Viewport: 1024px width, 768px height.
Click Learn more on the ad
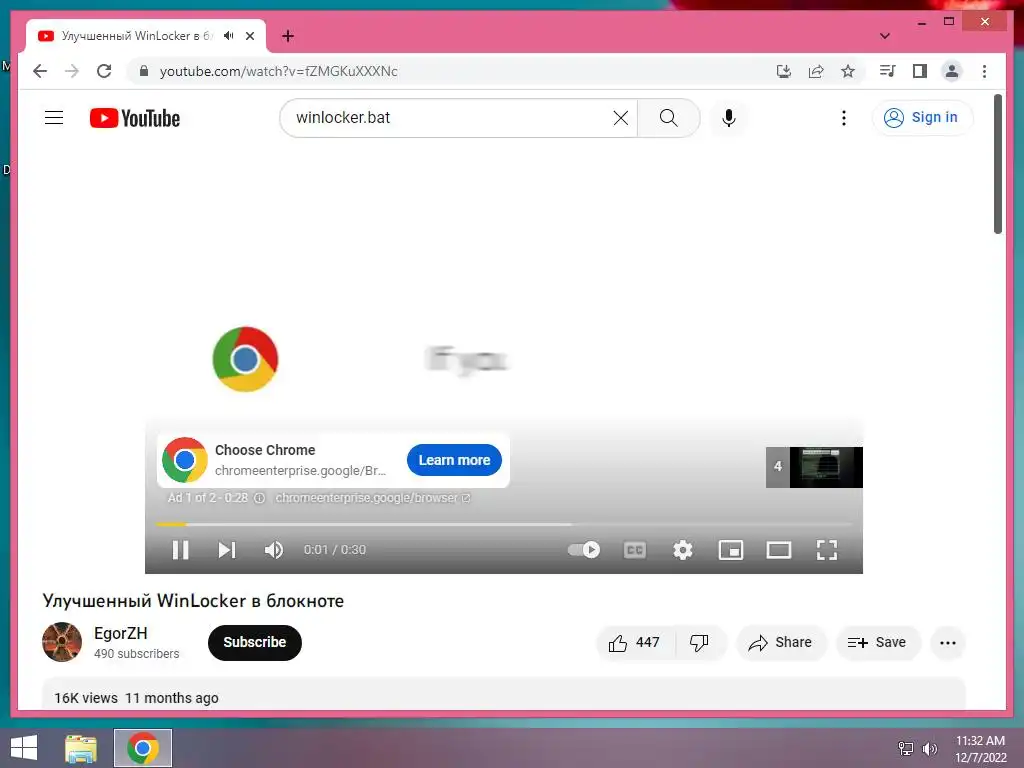455,460
